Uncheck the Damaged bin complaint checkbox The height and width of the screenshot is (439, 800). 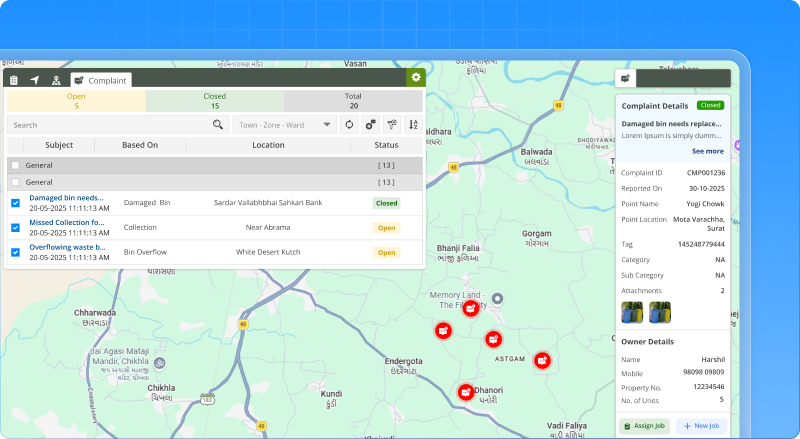point(15,203)
